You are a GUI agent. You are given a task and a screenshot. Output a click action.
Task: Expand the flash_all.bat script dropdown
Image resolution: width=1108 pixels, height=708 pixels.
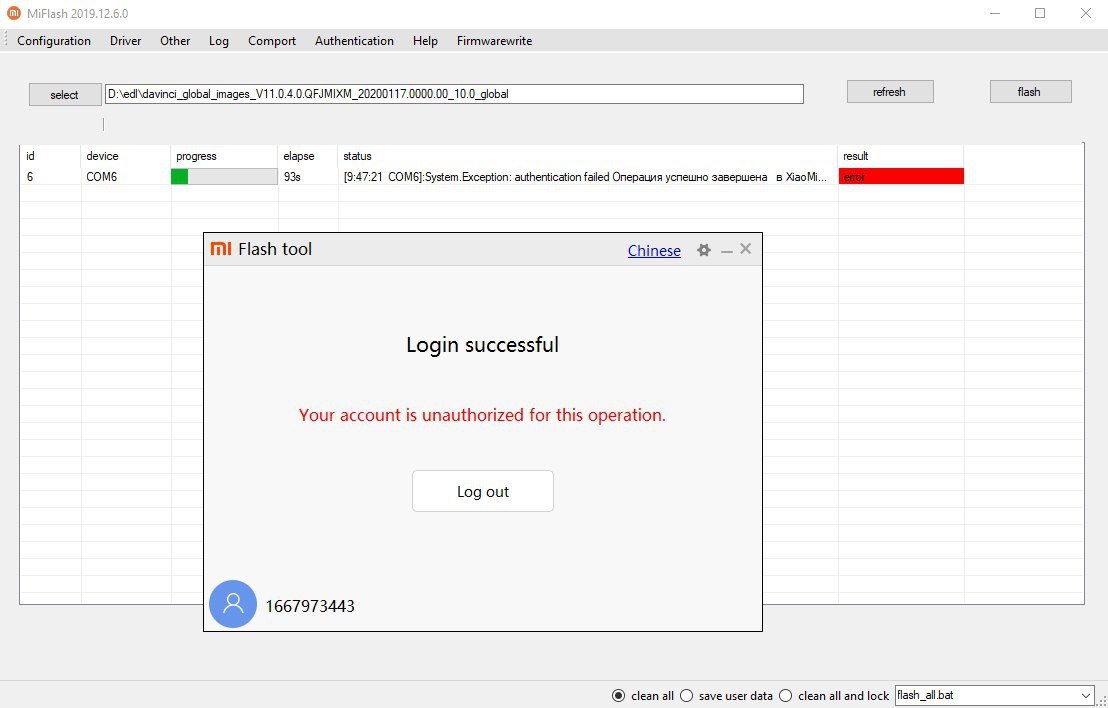click(x=1086, y=696)
